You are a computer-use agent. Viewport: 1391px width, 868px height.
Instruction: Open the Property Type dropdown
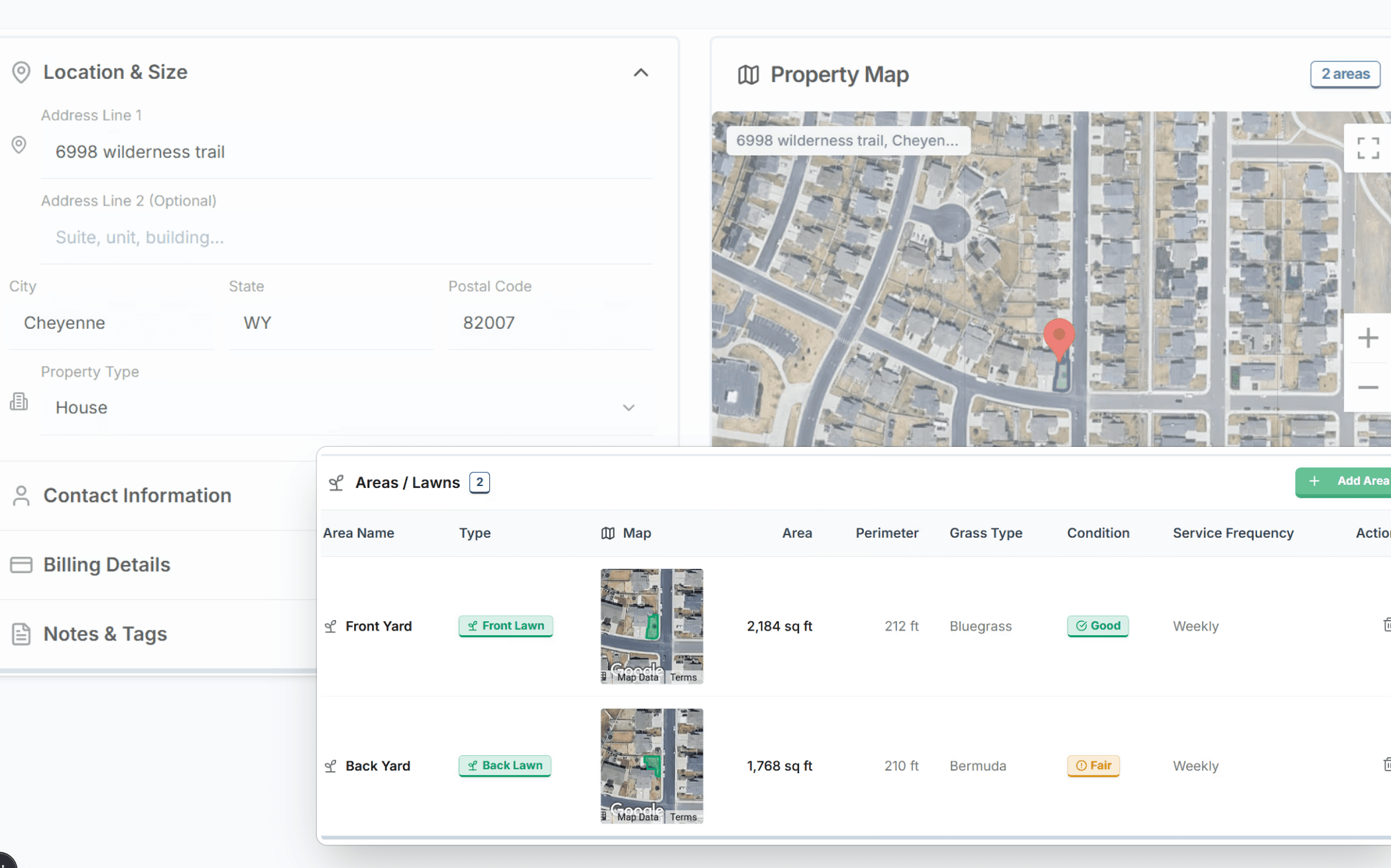[629, 408]
